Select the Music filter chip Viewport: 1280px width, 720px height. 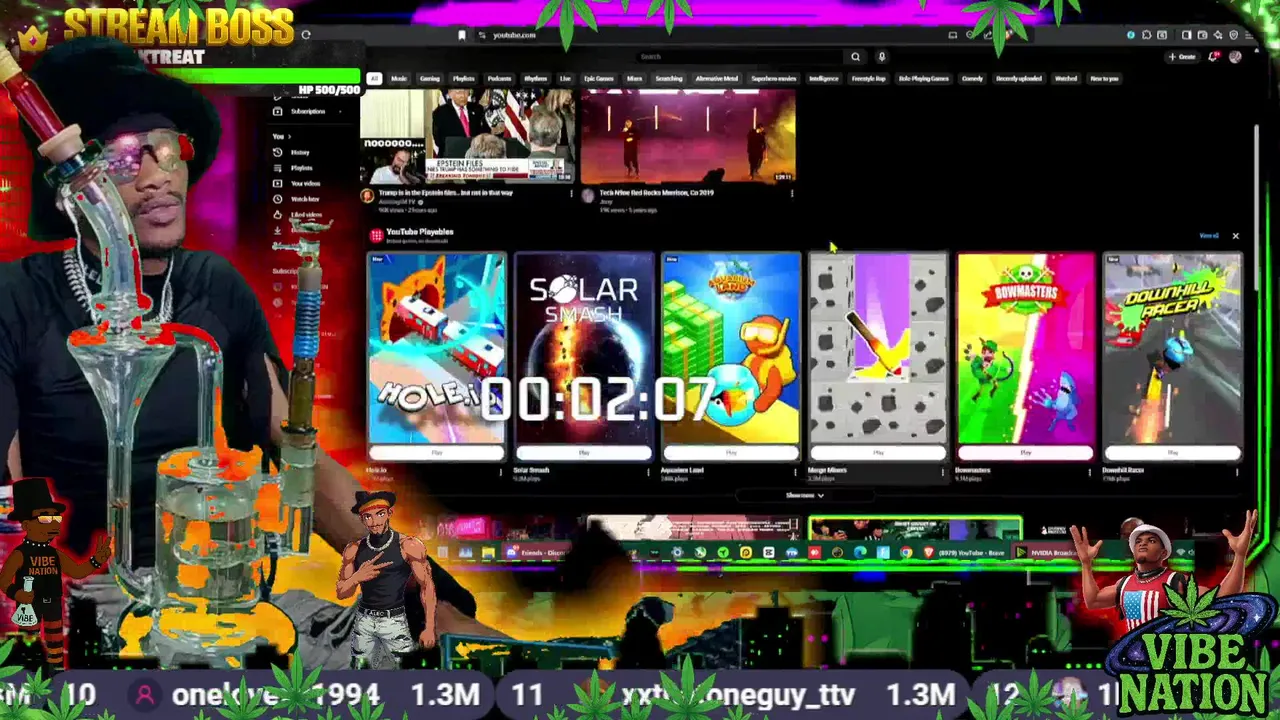(399, 78)
